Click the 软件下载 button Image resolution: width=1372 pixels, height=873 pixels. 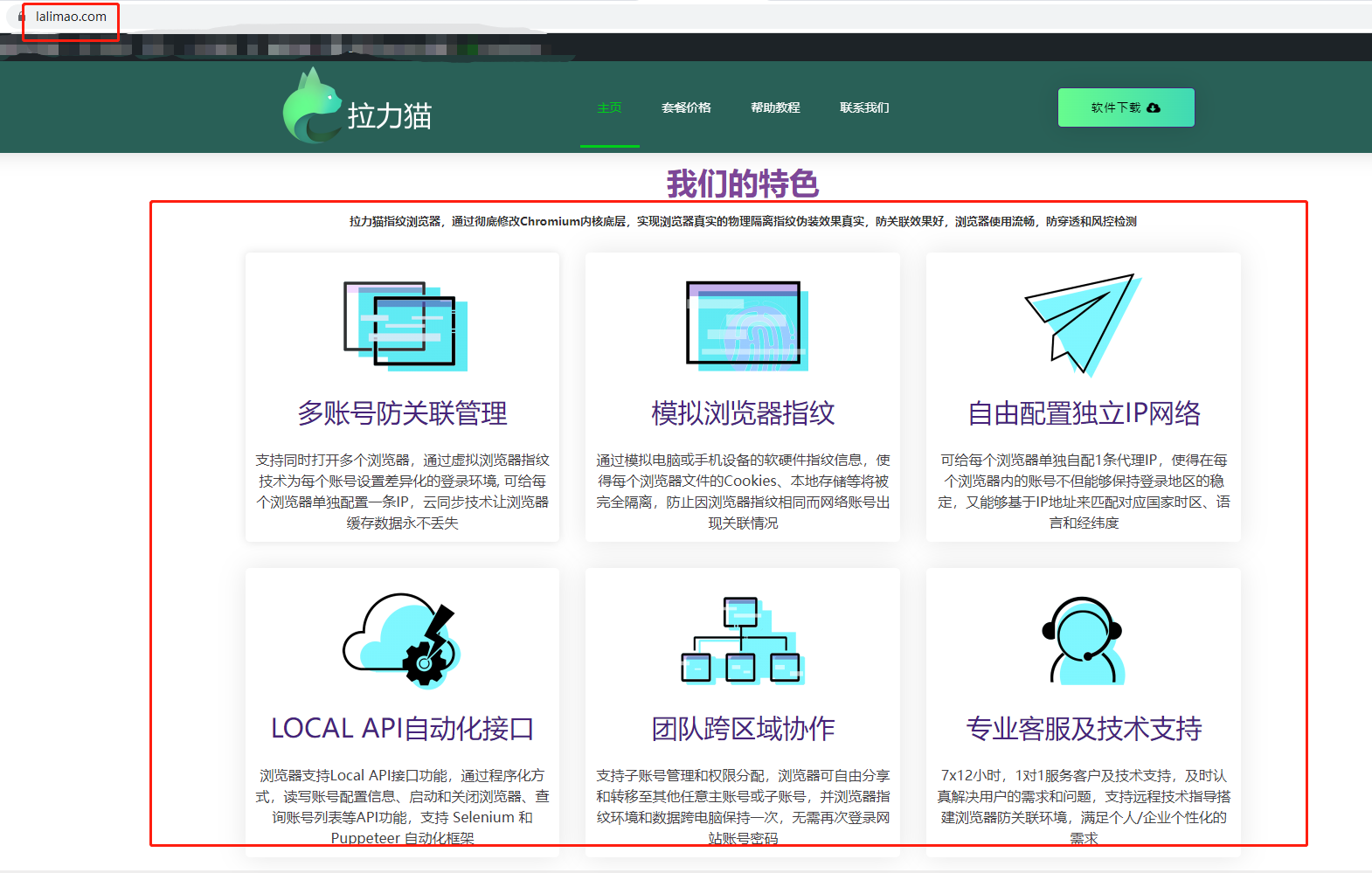1126,107
